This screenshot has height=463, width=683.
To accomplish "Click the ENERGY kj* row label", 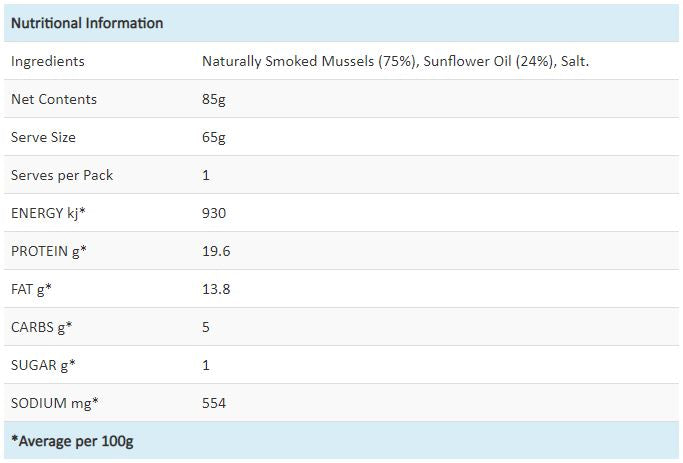I will tap(47, 213).
